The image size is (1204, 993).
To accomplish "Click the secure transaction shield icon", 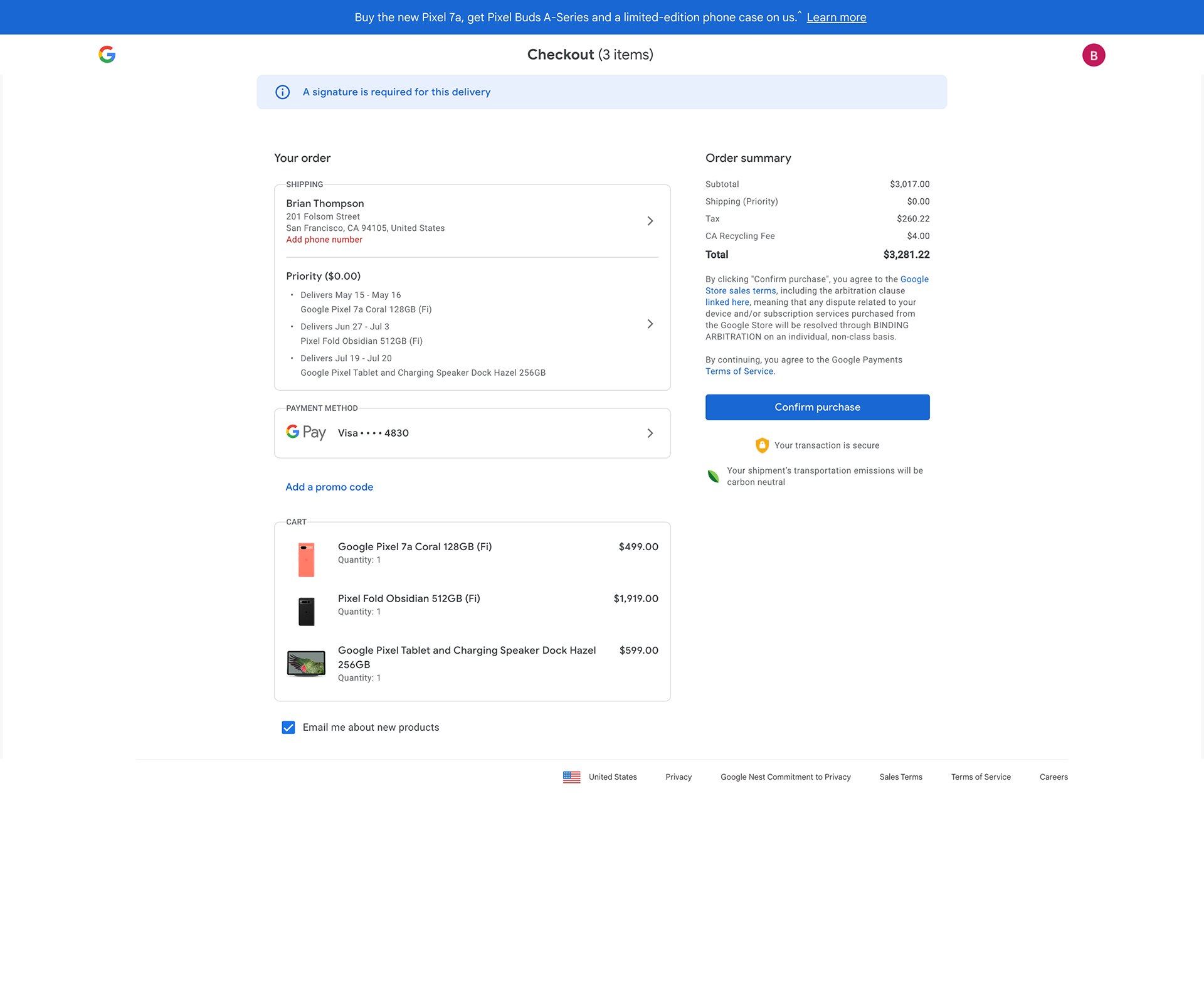I will pos(762,445).
